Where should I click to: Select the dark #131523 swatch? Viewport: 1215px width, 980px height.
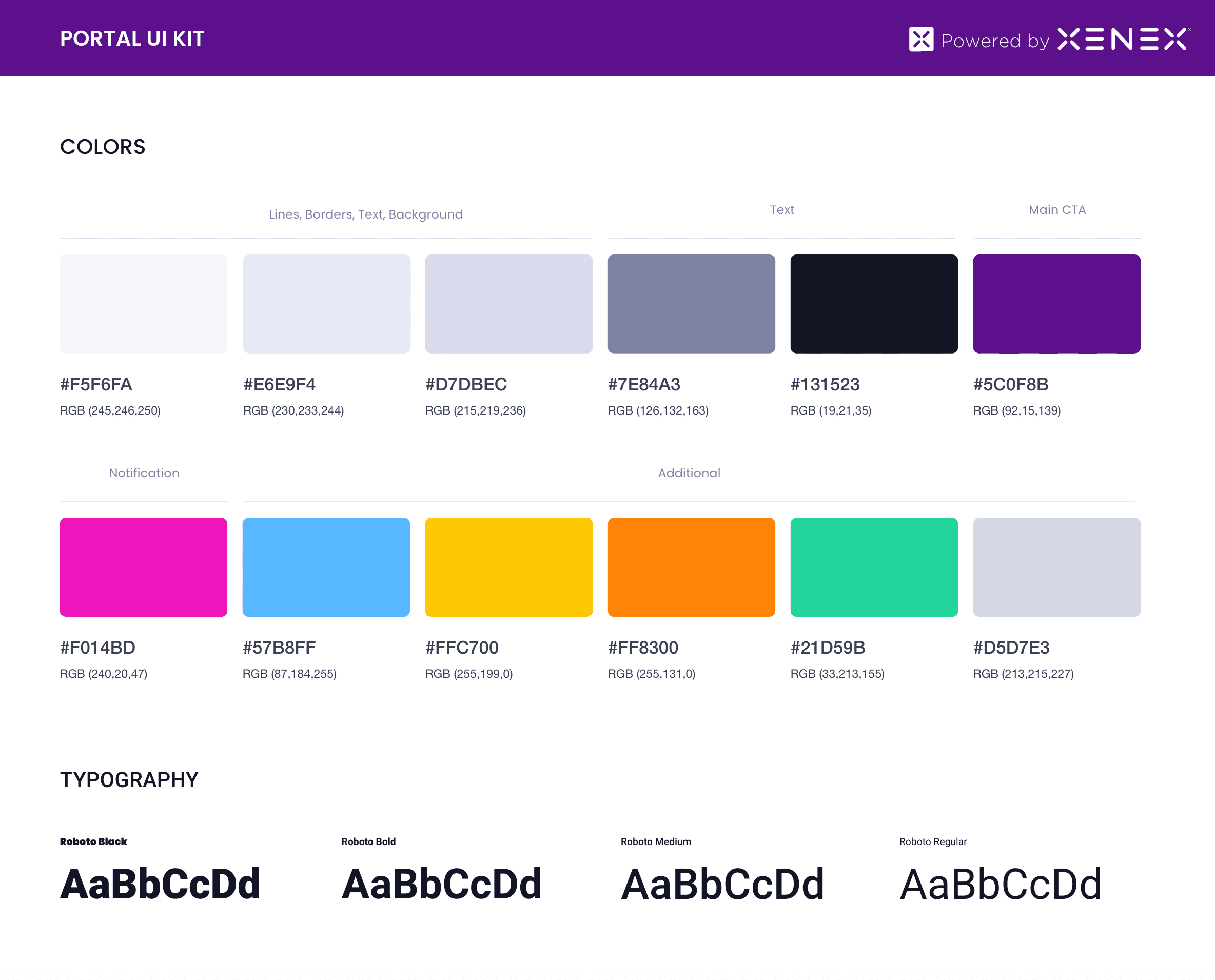pos(873,304)
